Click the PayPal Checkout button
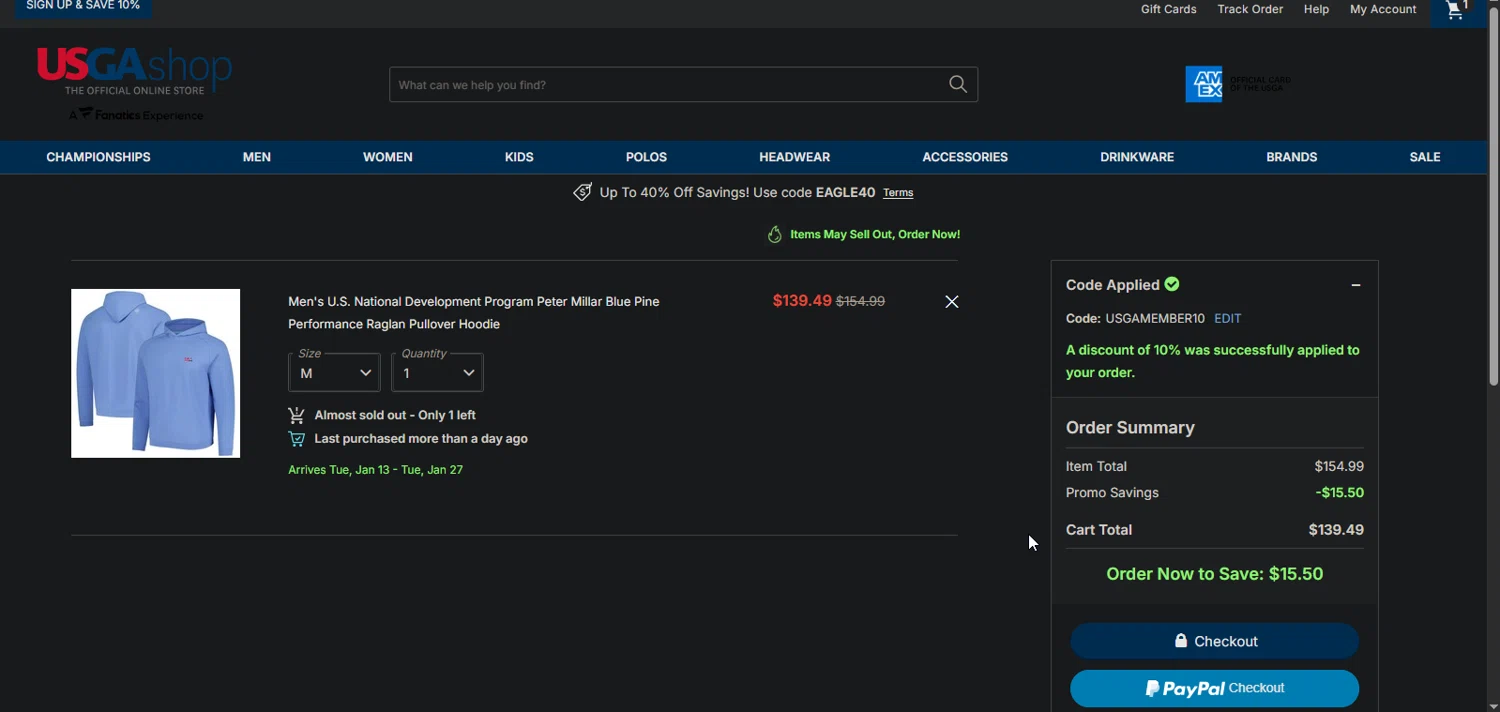 click(1215, 688)
